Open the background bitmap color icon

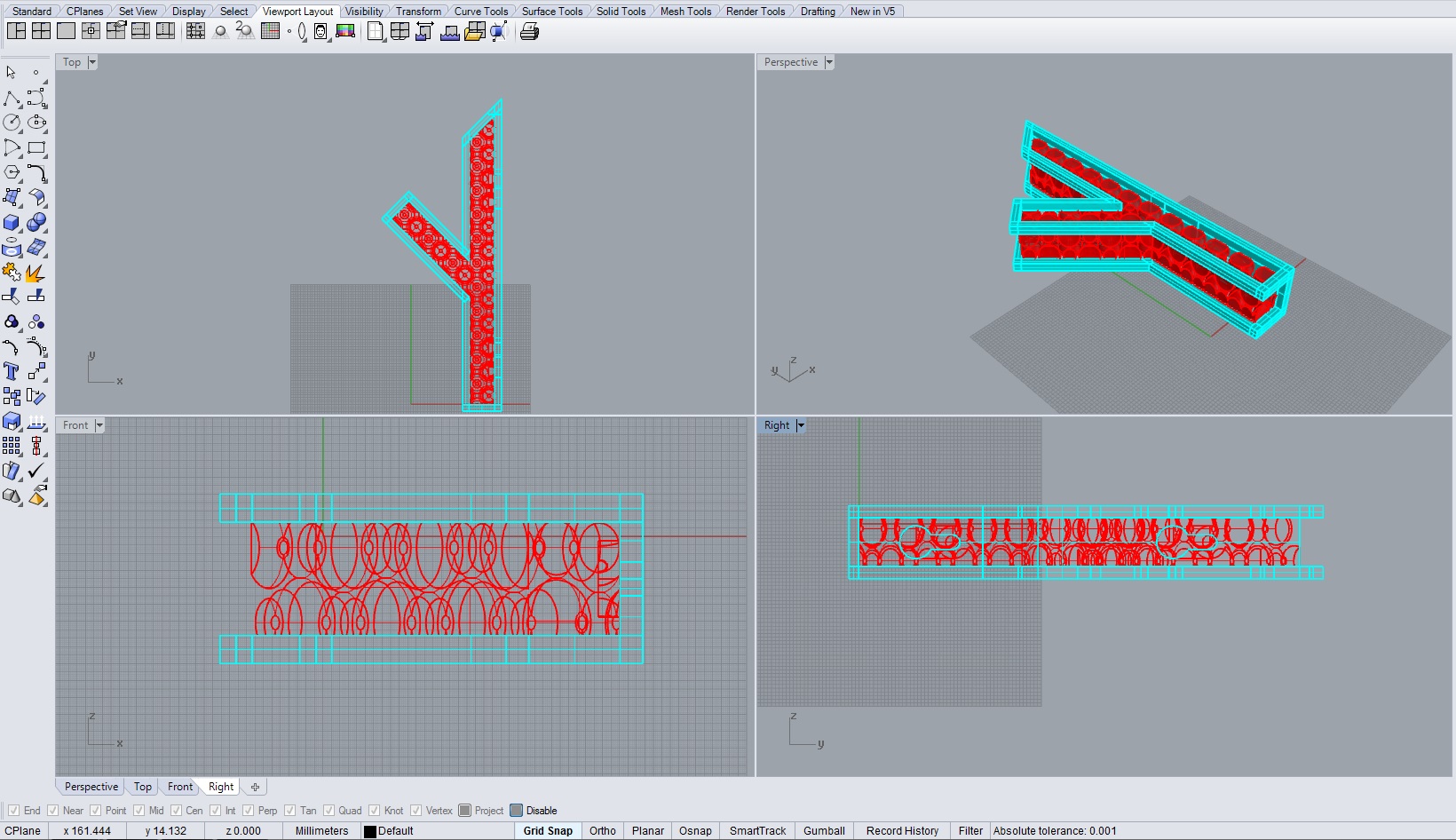tap(345, 31)
